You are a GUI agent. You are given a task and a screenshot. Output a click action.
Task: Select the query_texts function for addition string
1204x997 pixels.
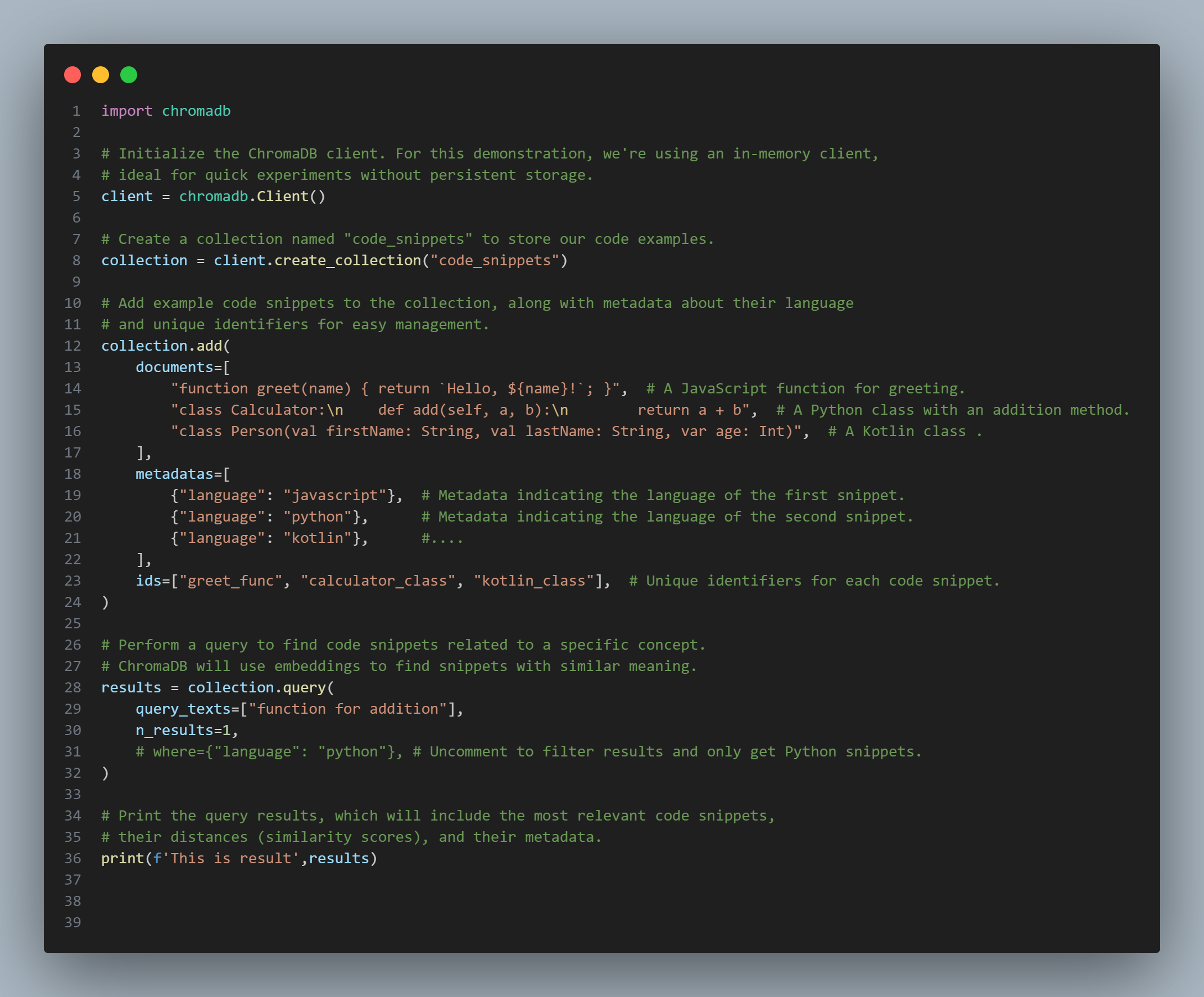[298, 708]
